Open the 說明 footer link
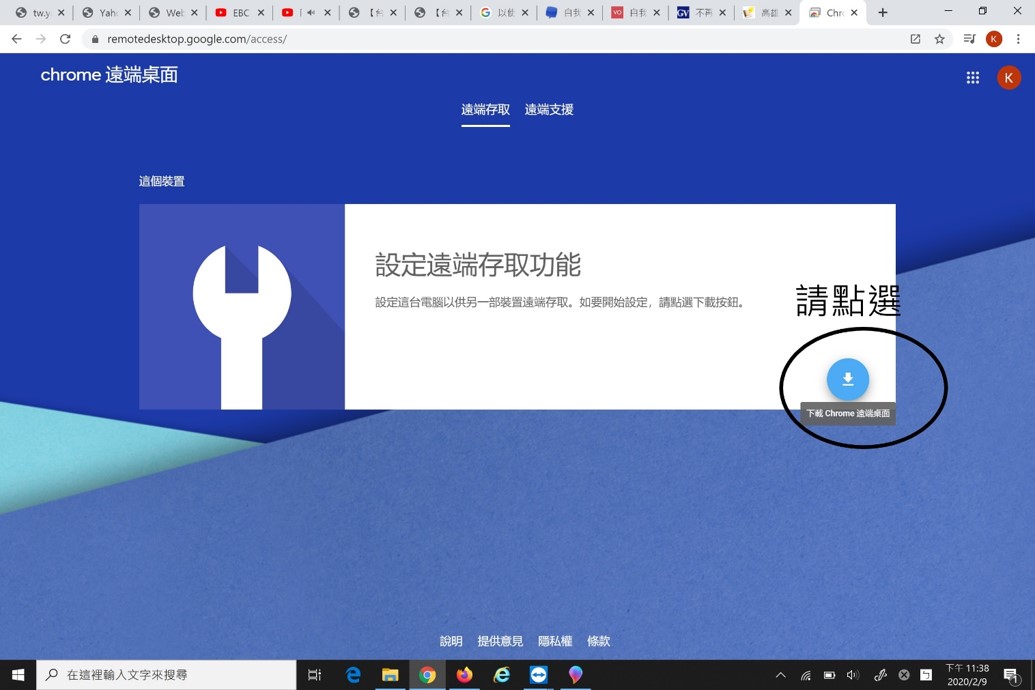This screenshot has width=1035, height=690. [451, 641]
